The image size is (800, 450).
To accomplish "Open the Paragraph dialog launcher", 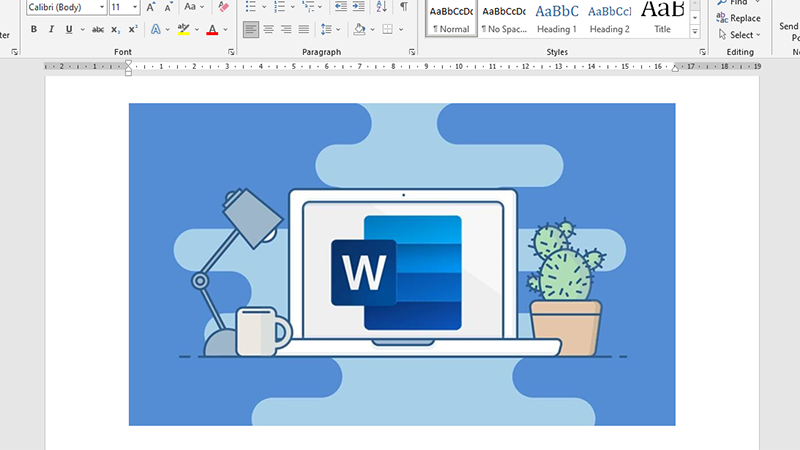I will point(412,52).
